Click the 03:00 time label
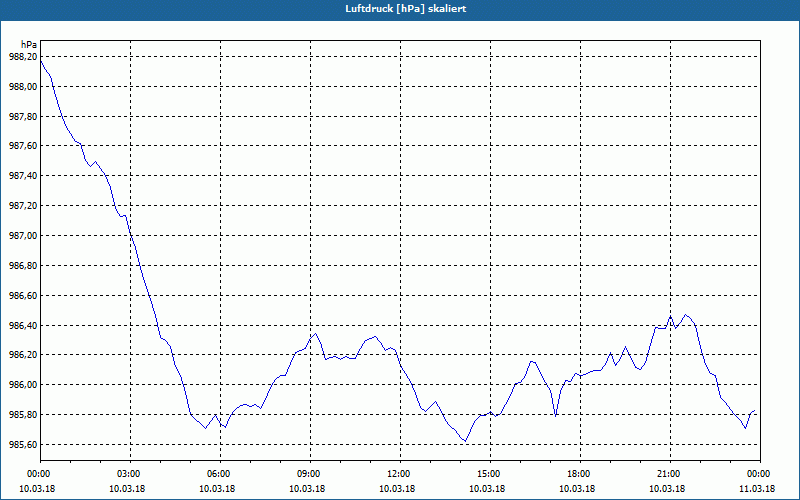 click(x=130, y=474)
